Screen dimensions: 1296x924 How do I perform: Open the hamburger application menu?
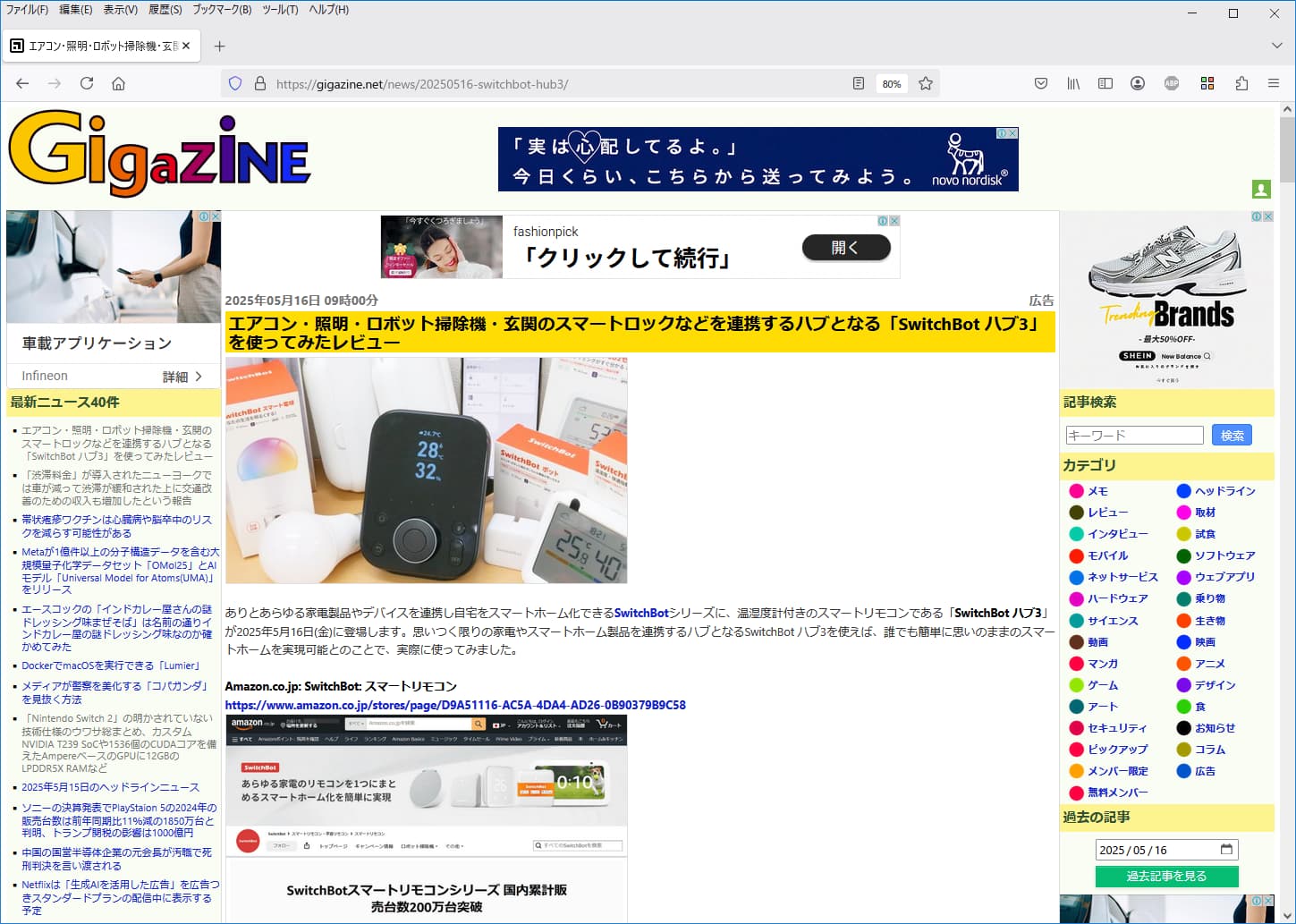coord(1274,83)
